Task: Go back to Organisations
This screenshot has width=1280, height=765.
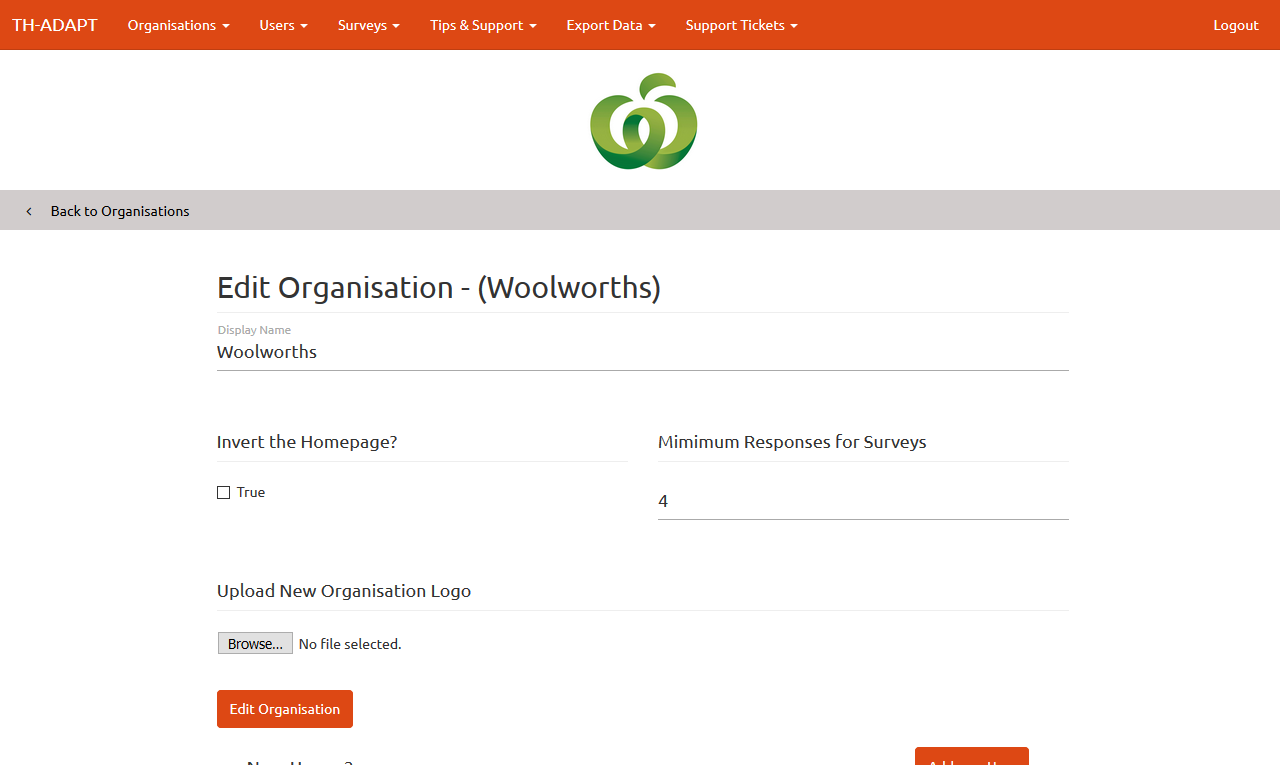Action: tap(120, 211)
